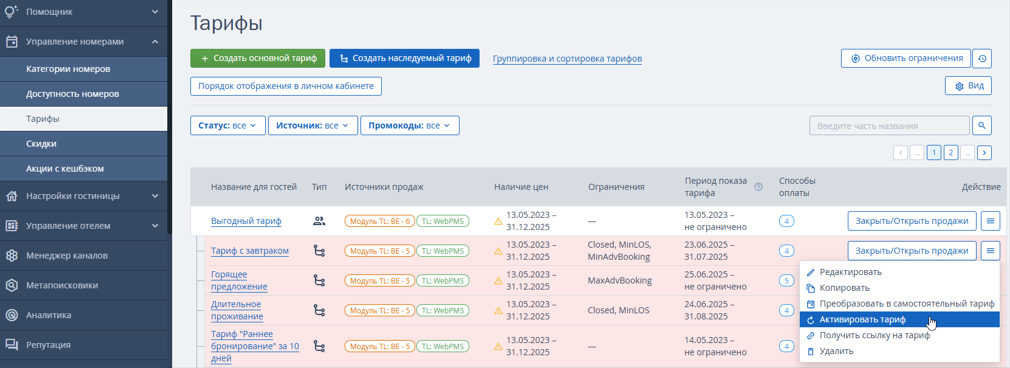Click the restrictions history clock icon
1010x368 pixels.
coord(982,58)
